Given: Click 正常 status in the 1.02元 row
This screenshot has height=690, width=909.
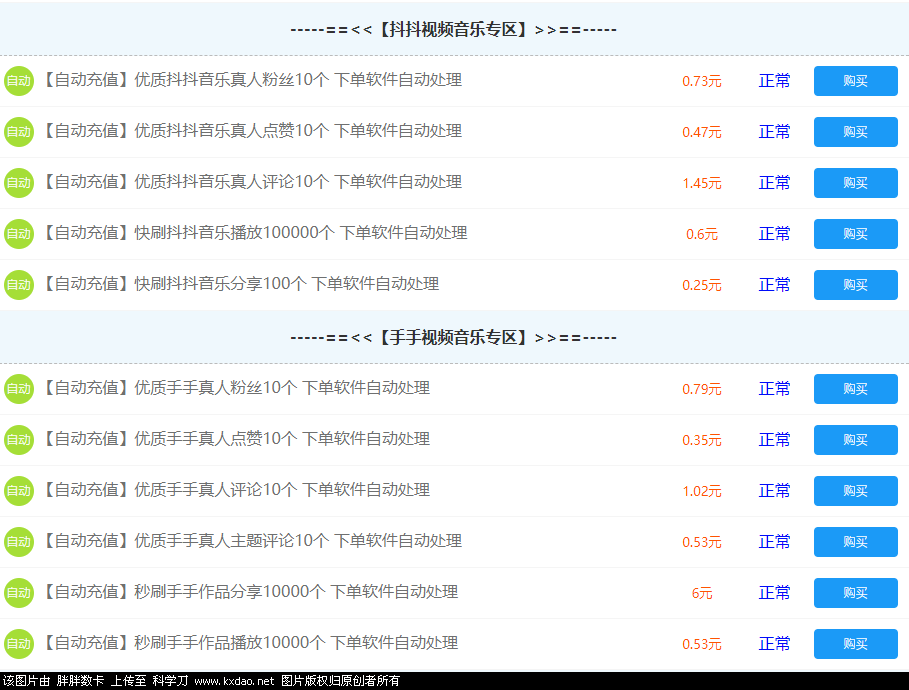Looking at the screenshot, I should click(775, 491).
